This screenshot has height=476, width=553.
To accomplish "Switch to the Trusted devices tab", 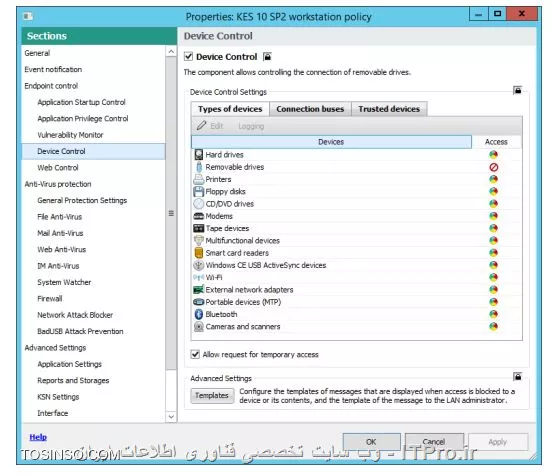I will (389, 109).
